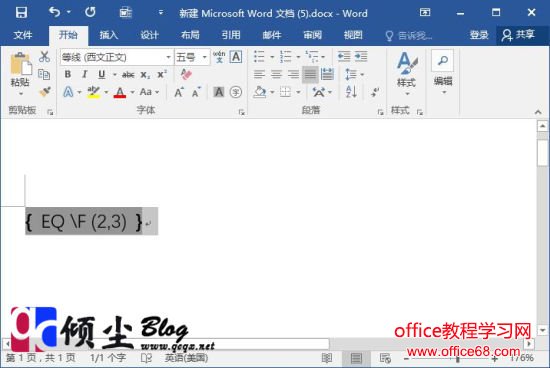Decrease font size
Image resolution: width=550 pixels, height=368 pixels.
[x=196, y=92]
